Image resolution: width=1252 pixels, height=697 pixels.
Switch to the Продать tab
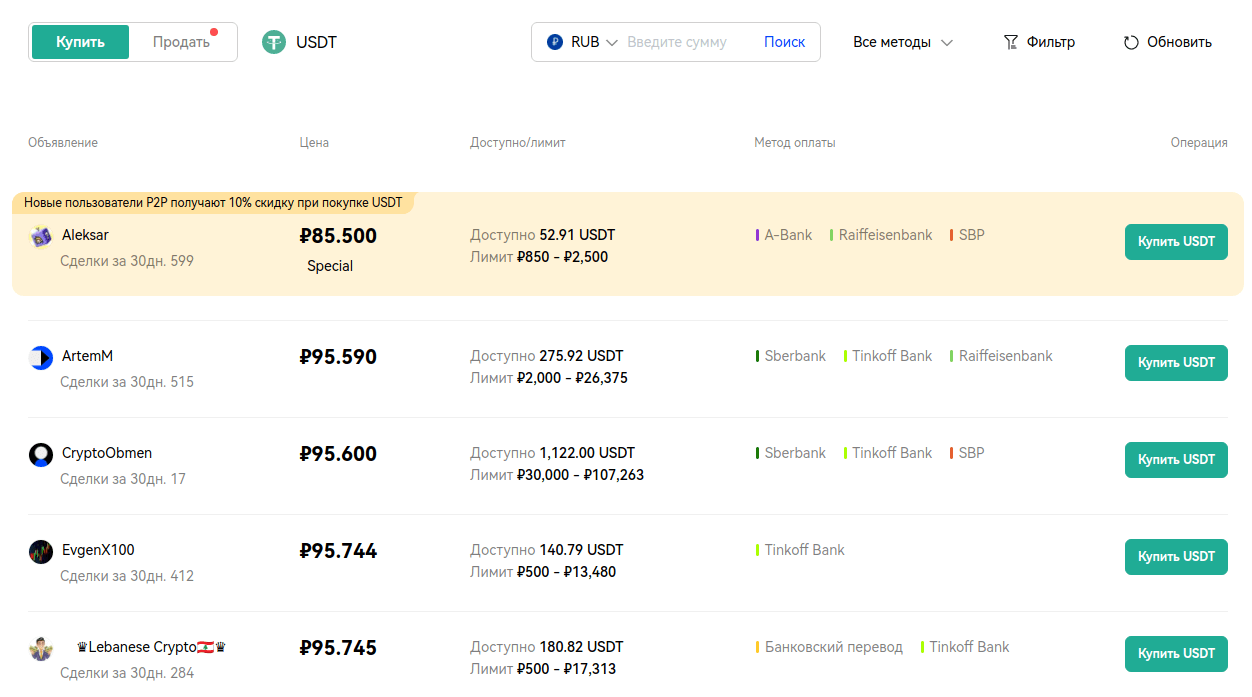tap(182, 42)
